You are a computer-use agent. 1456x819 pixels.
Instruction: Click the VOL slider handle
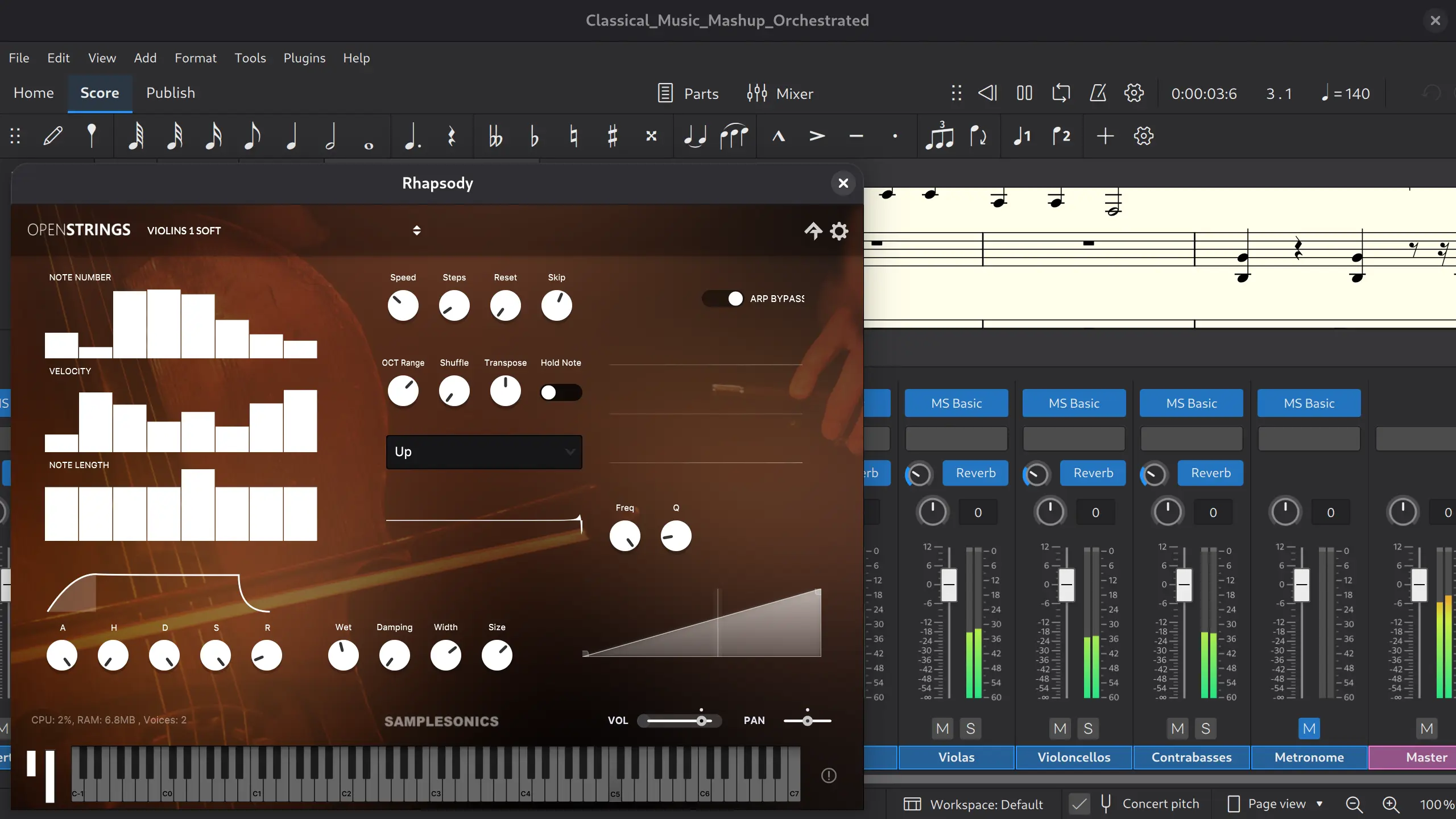[702, 721]
